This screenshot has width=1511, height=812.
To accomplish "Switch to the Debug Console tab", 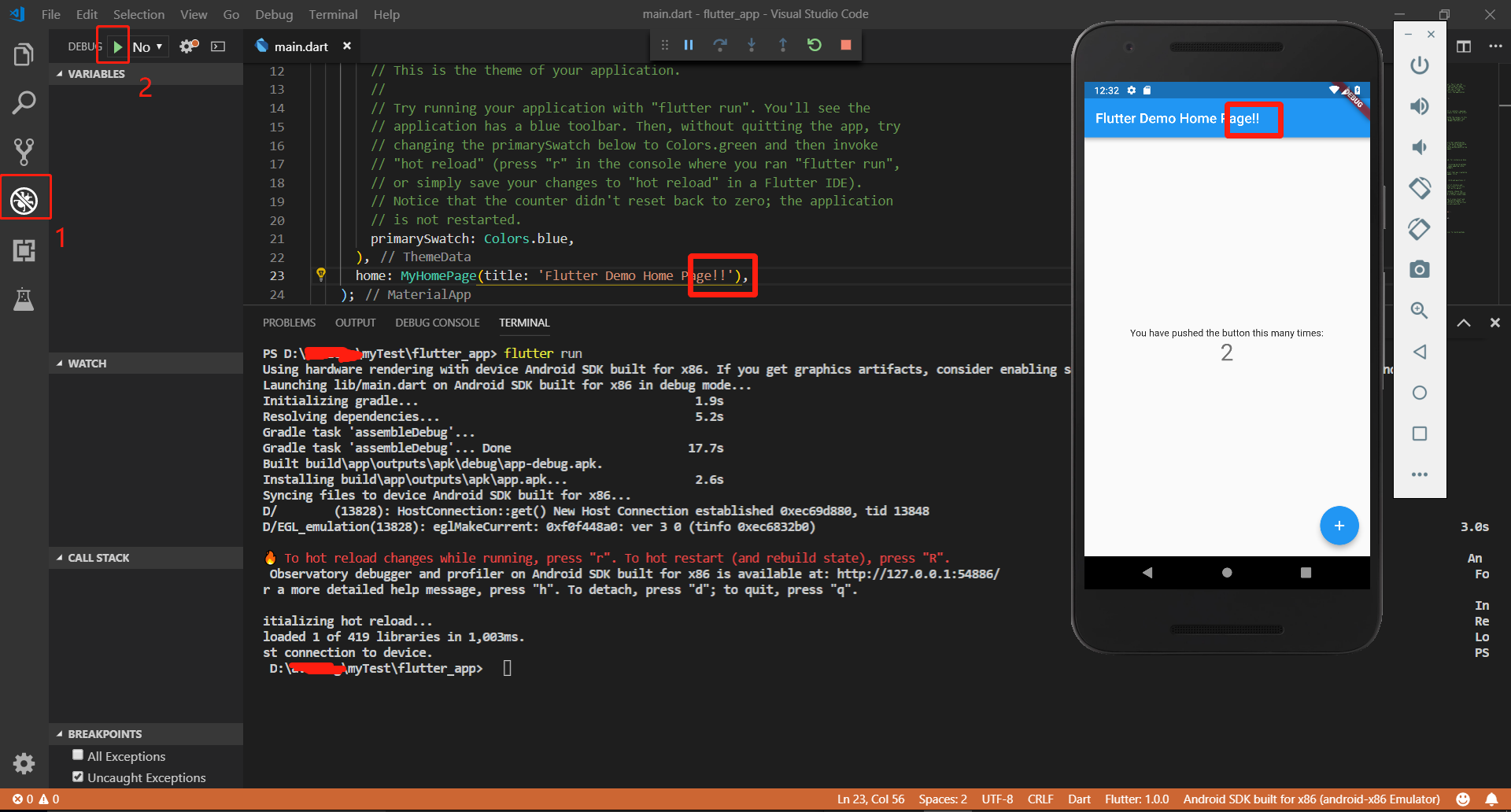I will [x=438, y=323].
